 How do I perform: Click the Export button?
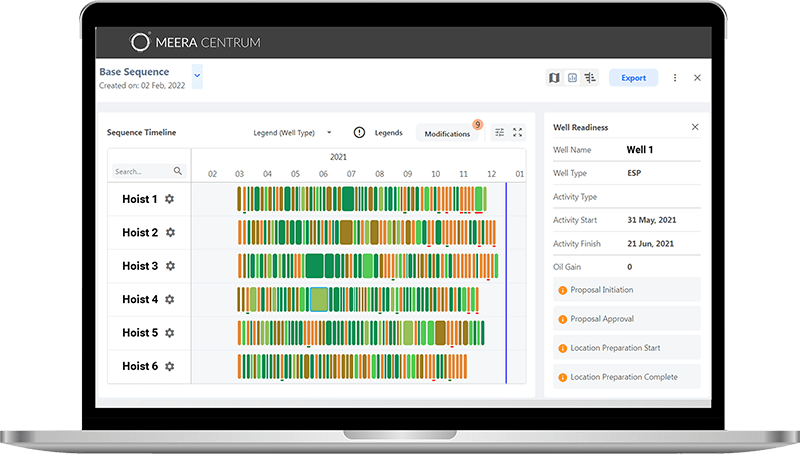point(633,78)
